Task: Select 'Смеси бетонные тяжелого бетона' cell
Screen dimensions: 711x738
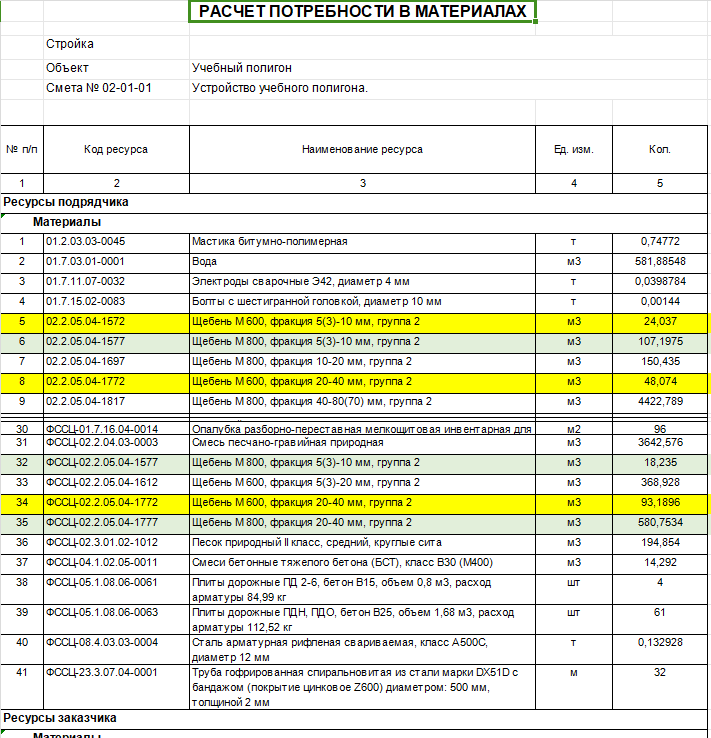Action: [362, 563]
